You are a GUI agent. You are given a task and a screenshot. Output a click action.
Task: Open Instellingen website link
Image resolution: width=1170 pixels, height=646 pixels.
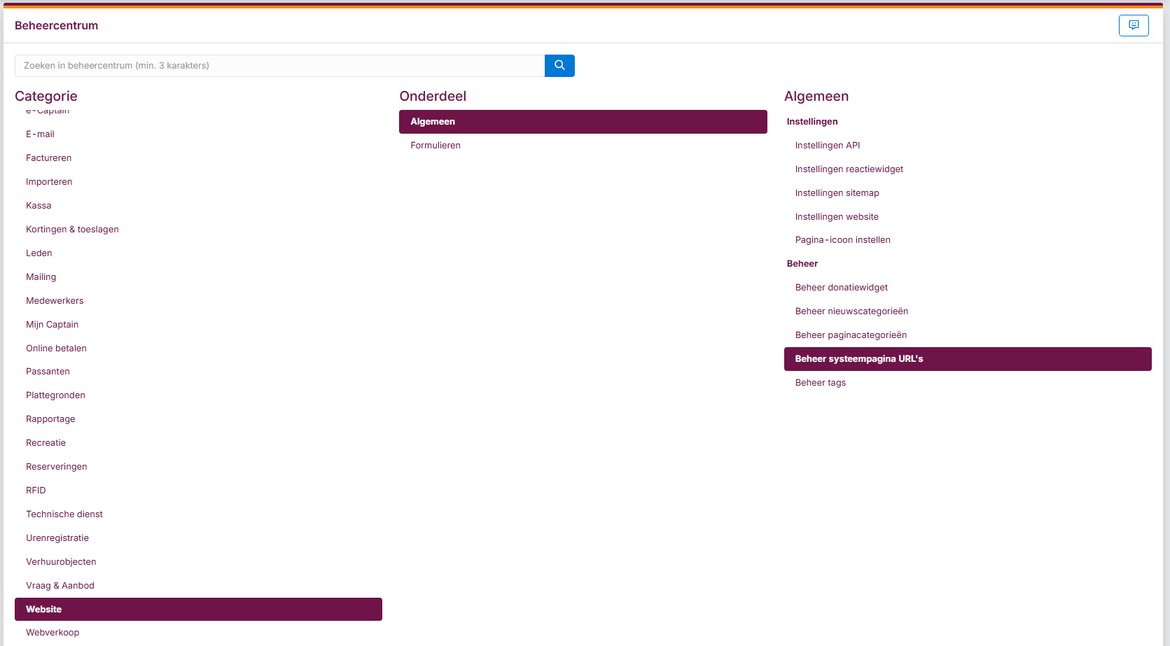(x=836, y=217)
